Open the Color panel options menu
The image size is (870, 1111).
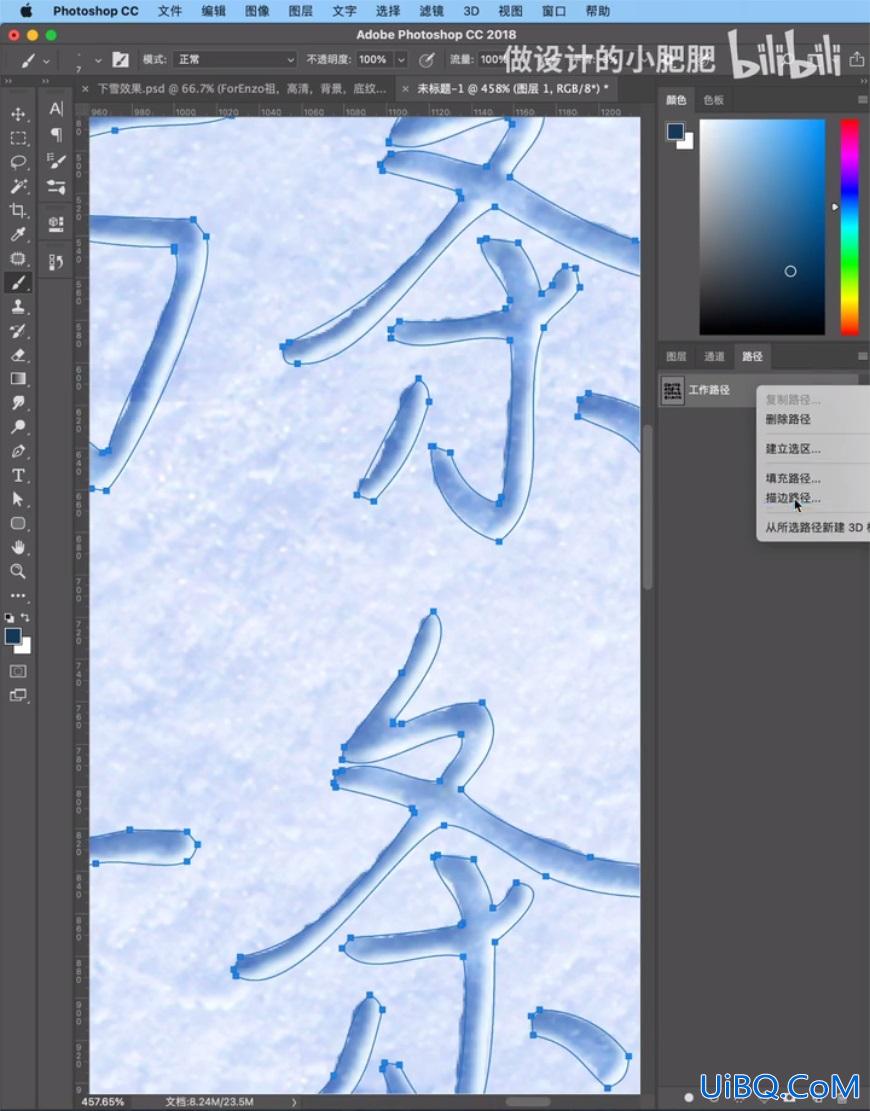pyautogui.click(x=862, y=100)
